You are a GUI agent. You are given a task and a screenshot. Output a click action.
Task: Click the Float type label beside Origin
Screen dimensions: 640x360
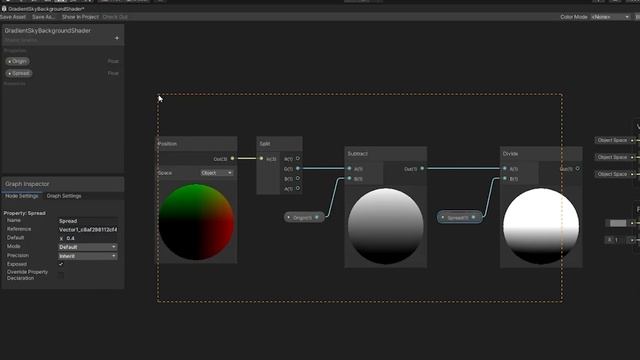click(113, 61)
